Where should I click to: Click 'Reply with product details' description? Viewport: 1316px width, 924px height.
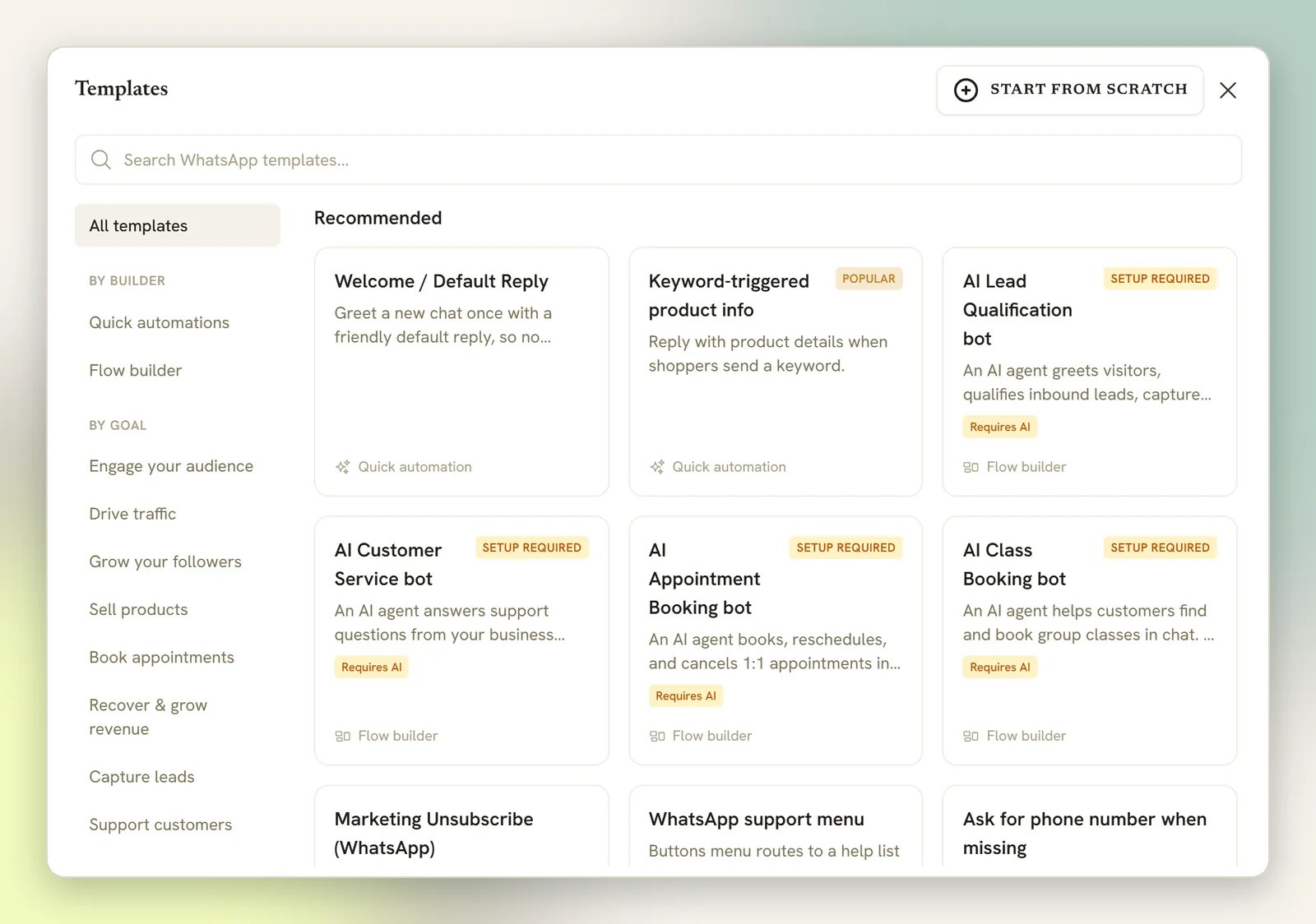(x=768, y=353)
